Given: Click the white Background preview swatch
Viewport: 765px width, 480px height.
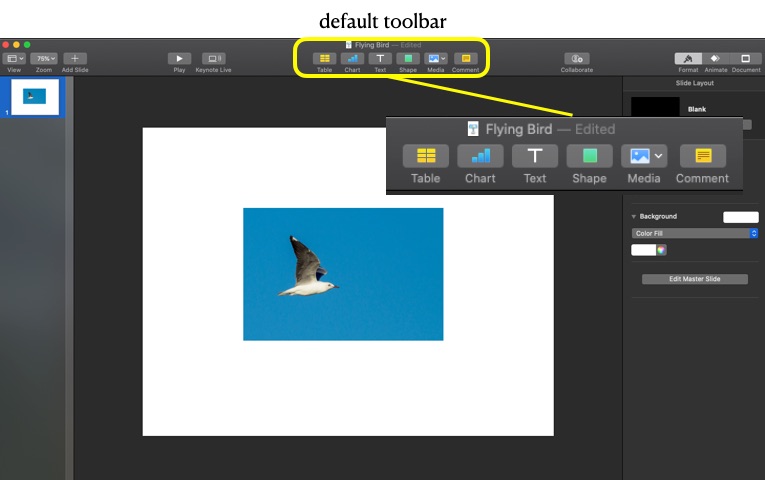Looking at the screenshot, I should (x=741, y=217).
